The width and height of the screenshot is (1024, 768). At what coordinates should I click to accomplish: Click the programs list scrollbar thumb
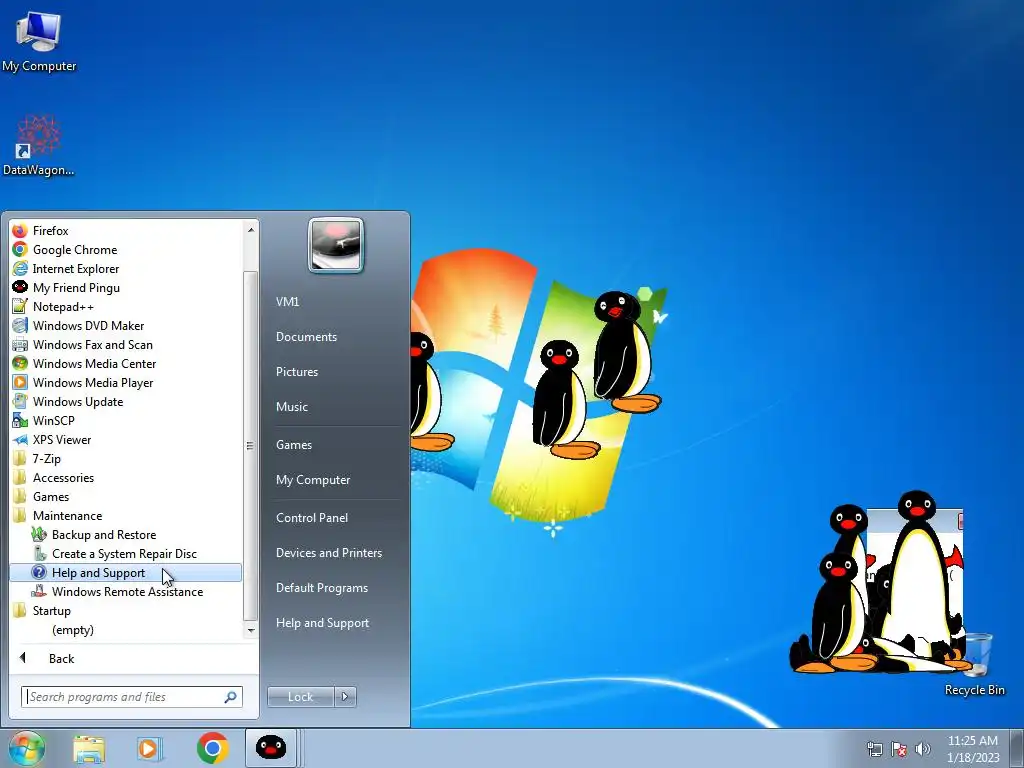pyautogui.click(x=250, y=445)
